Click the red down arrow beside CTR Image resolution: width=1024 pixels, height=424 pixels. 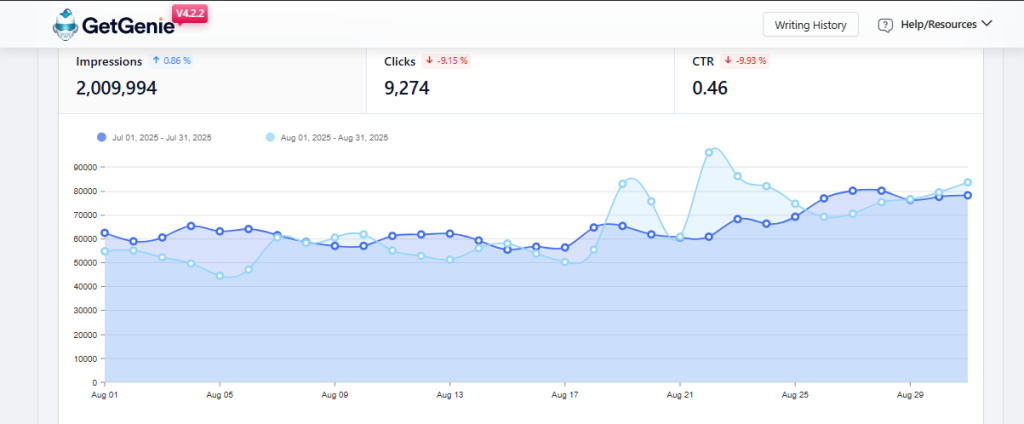[x=727, y=61]
